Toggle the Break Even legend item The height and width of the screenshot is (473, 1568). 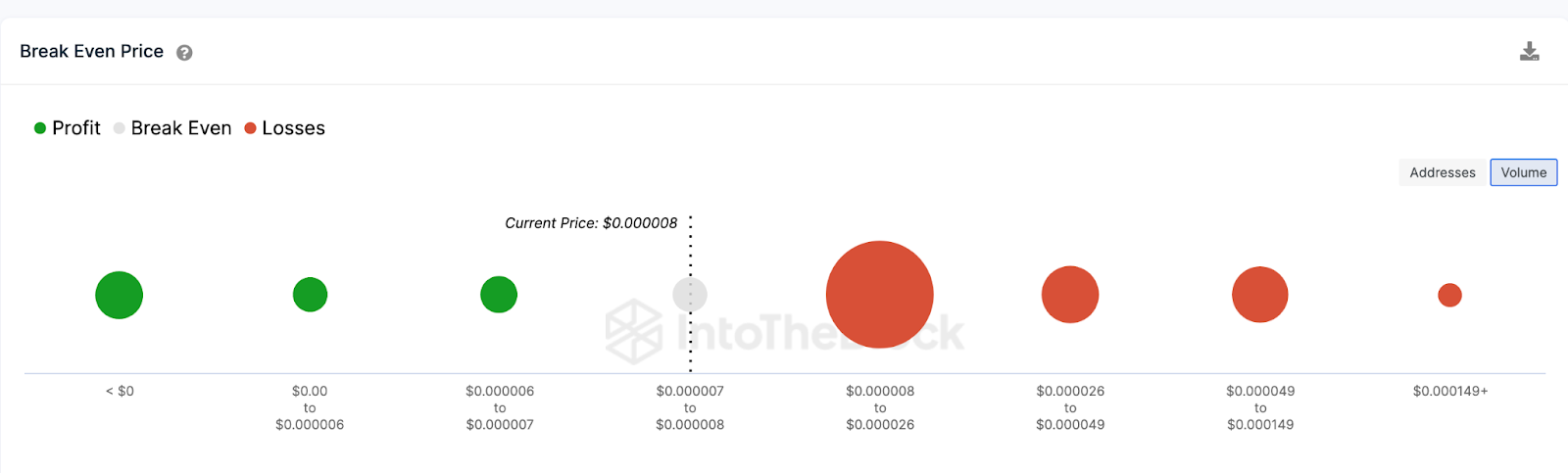(172, 128)
